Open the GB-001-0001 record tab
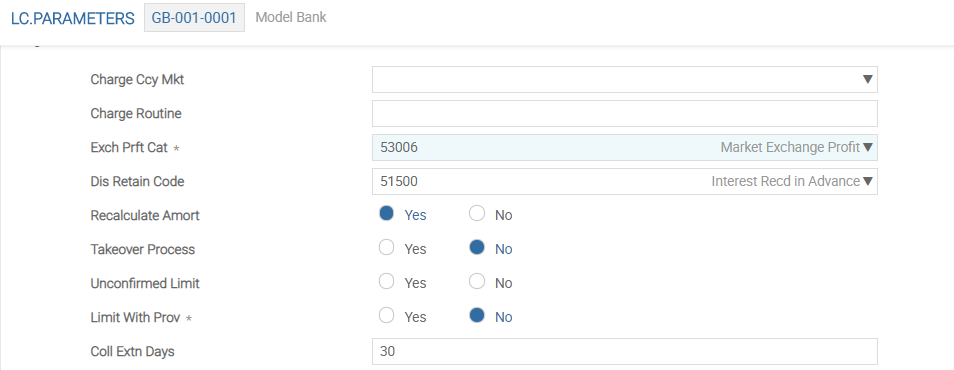Image resolution: width=954 pixels, height=370 pixels. click(x=194, y=18)
